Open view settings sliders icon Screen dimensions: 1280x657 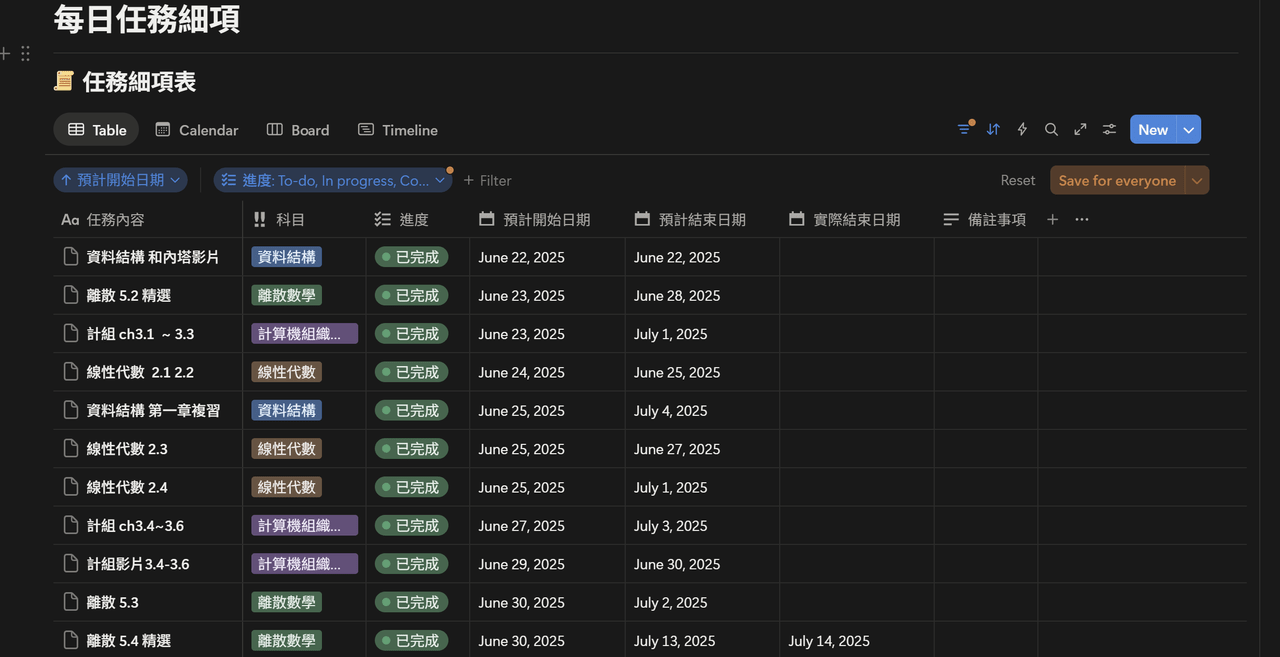click(x=1109, y=129)
